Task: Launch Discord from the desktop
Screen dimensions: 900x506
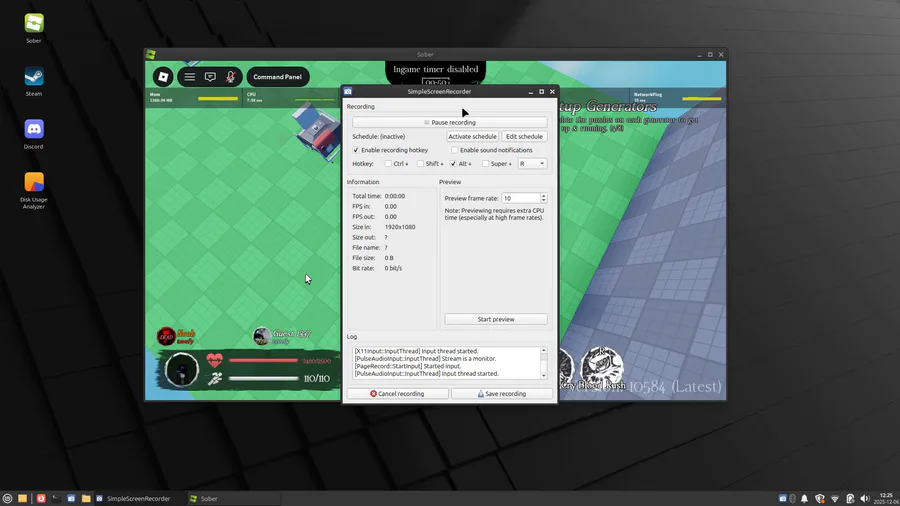Action: 34,134
